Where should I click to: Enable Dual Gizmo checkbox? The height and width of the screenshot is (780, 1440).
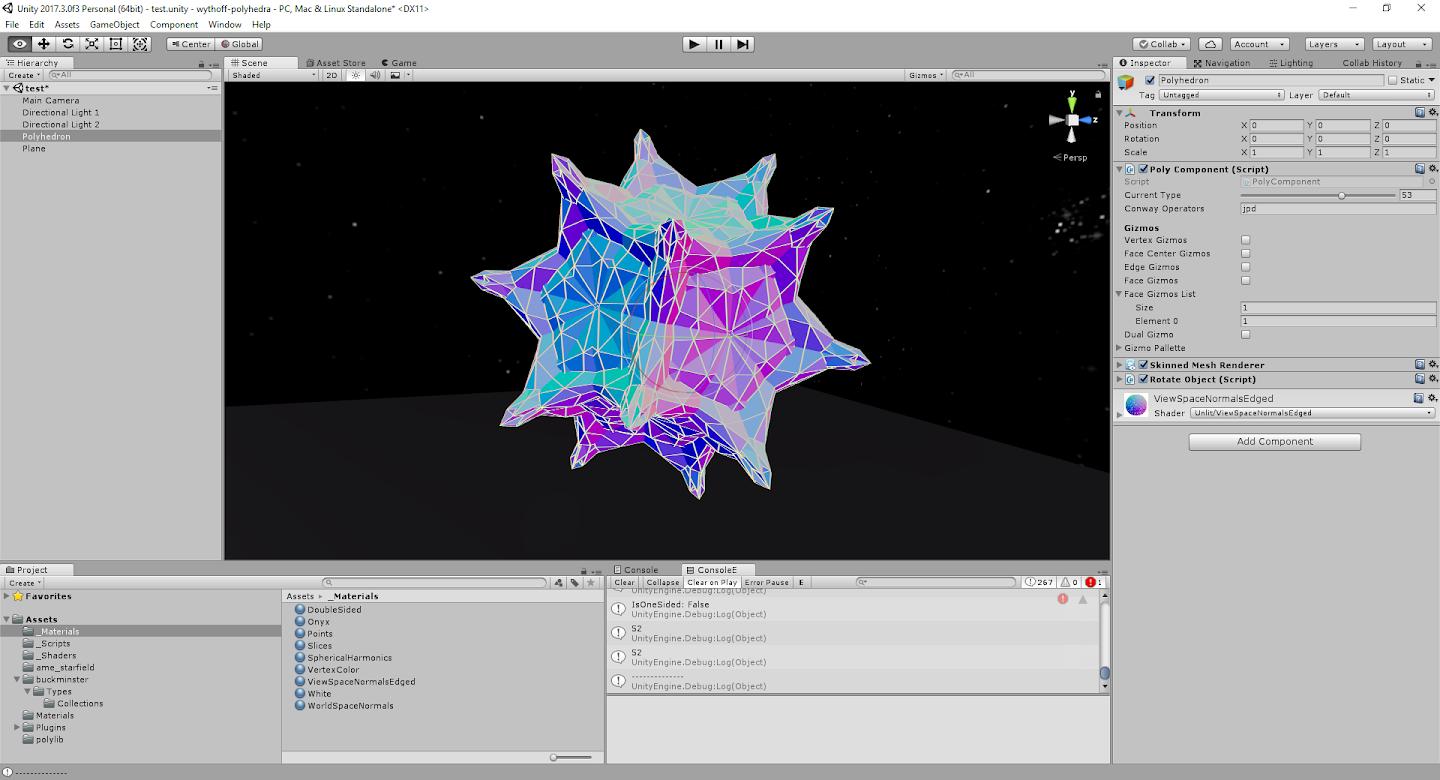click(1245, 334)
